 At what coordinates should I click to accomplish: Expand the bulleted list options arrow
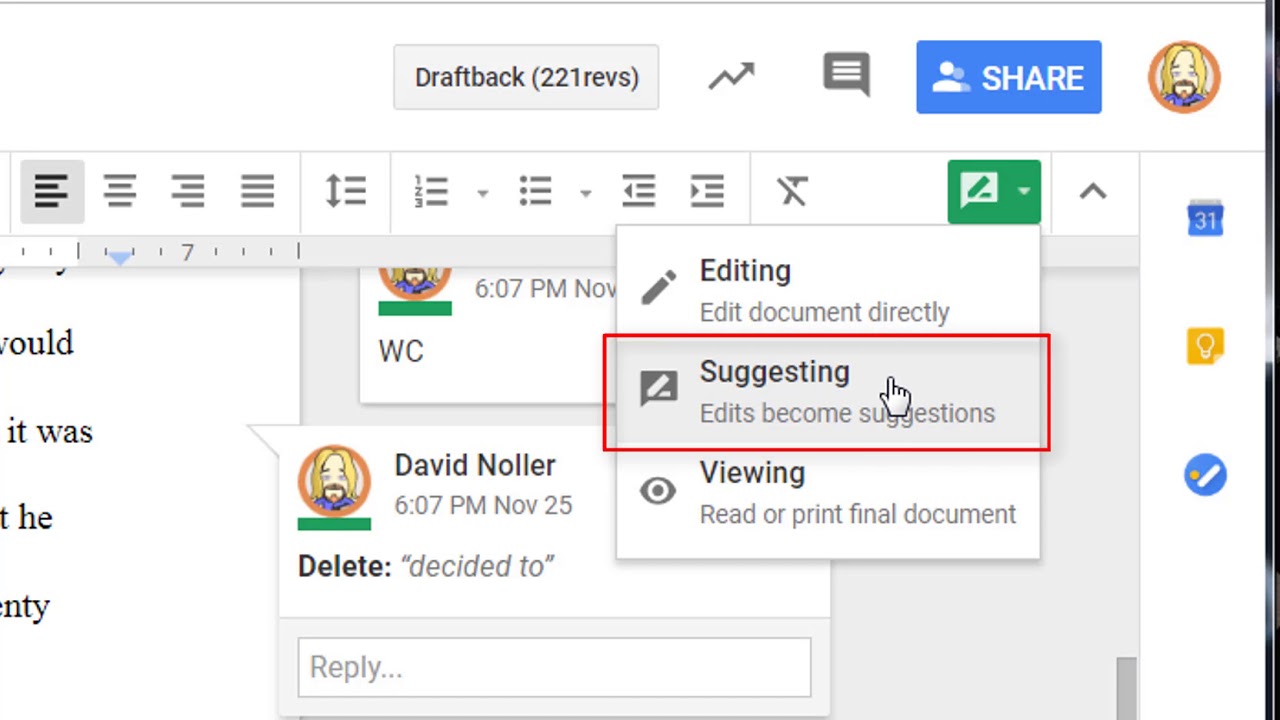[x=586, y=192]
